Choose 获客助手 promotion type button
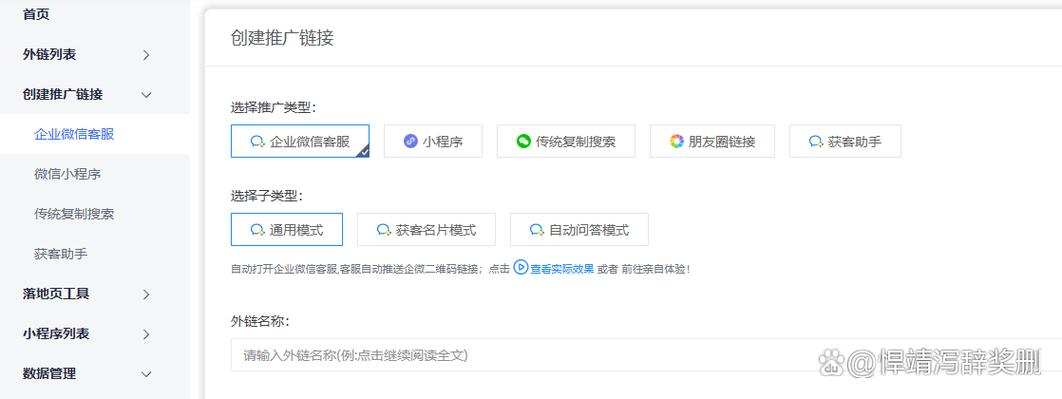 [x=845, y=141]
